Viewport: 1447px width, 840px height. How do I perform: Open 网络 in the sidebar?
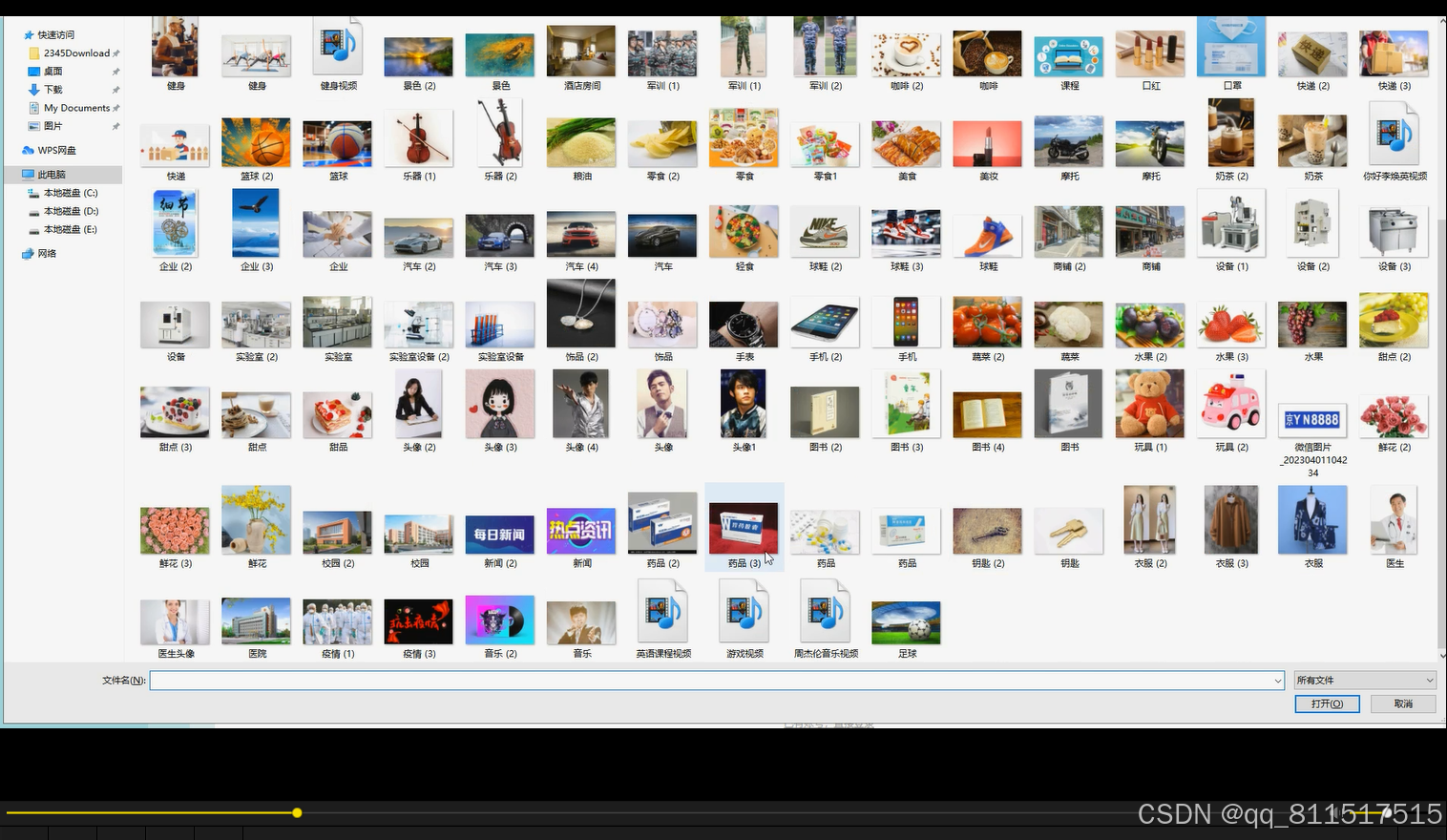[47, 254]
